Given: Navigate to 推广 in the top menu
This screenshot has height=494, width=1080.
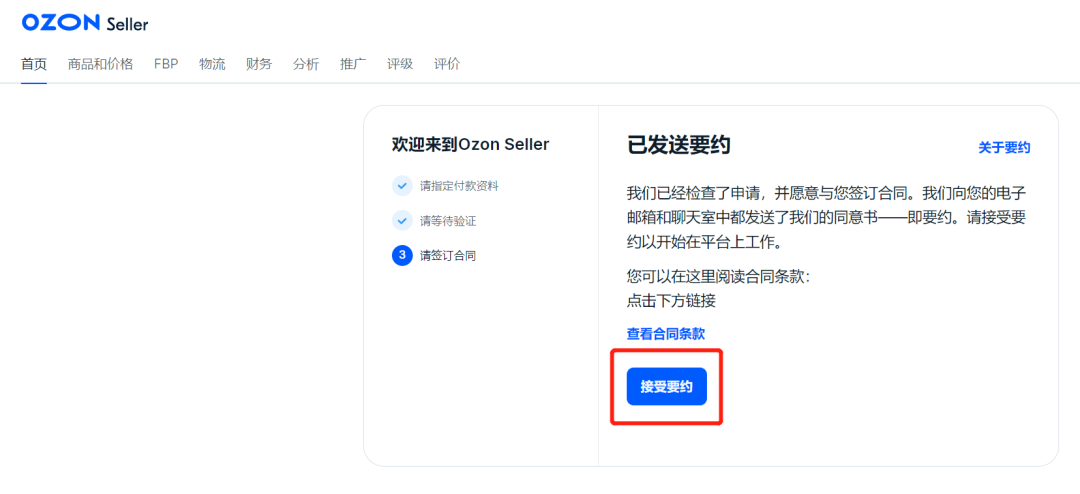Looking at the screenshot, I should click(x=353, y=64).
